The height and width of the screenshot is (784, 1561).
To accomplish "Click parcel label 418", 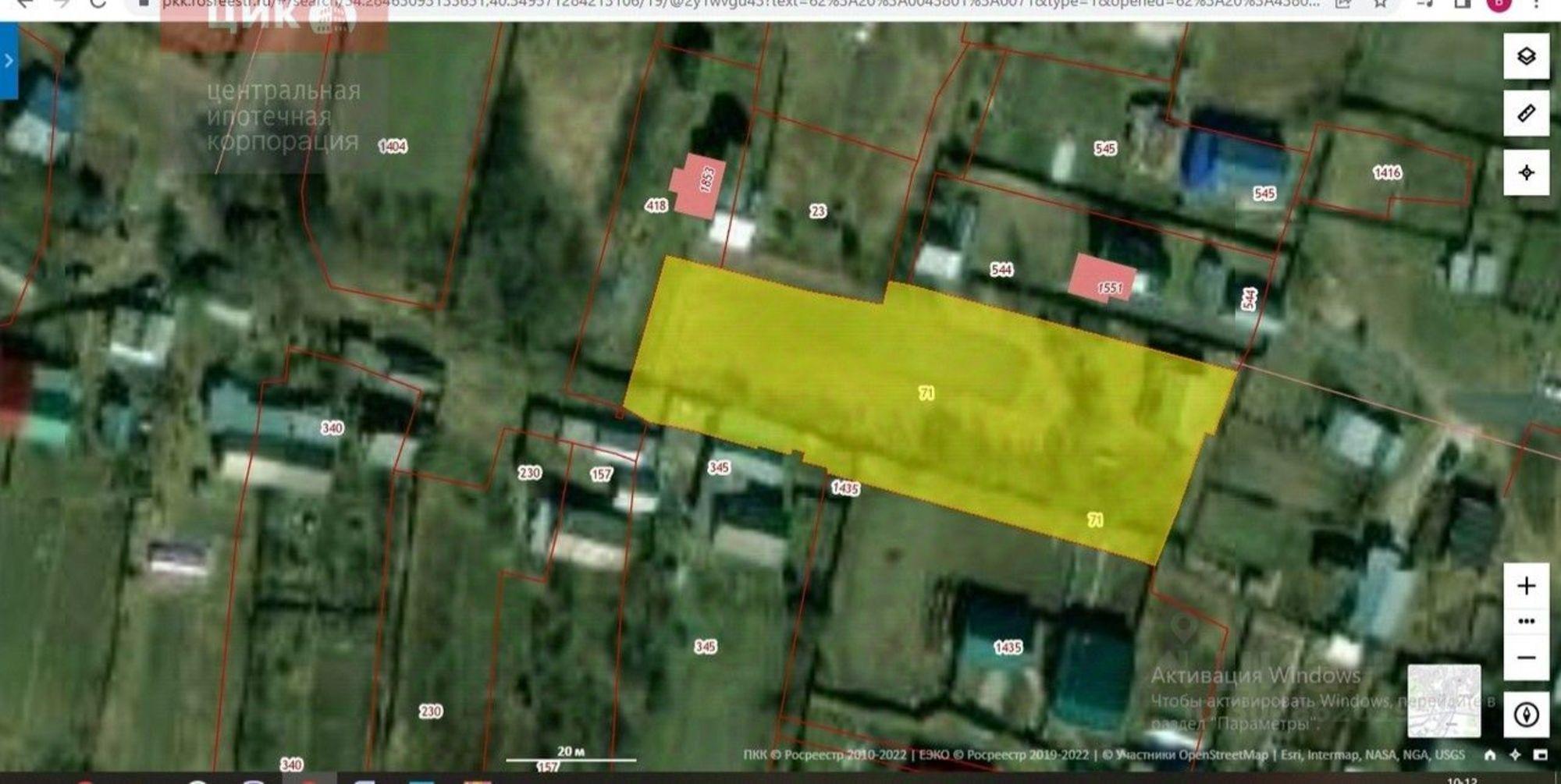I will point(656,206).
